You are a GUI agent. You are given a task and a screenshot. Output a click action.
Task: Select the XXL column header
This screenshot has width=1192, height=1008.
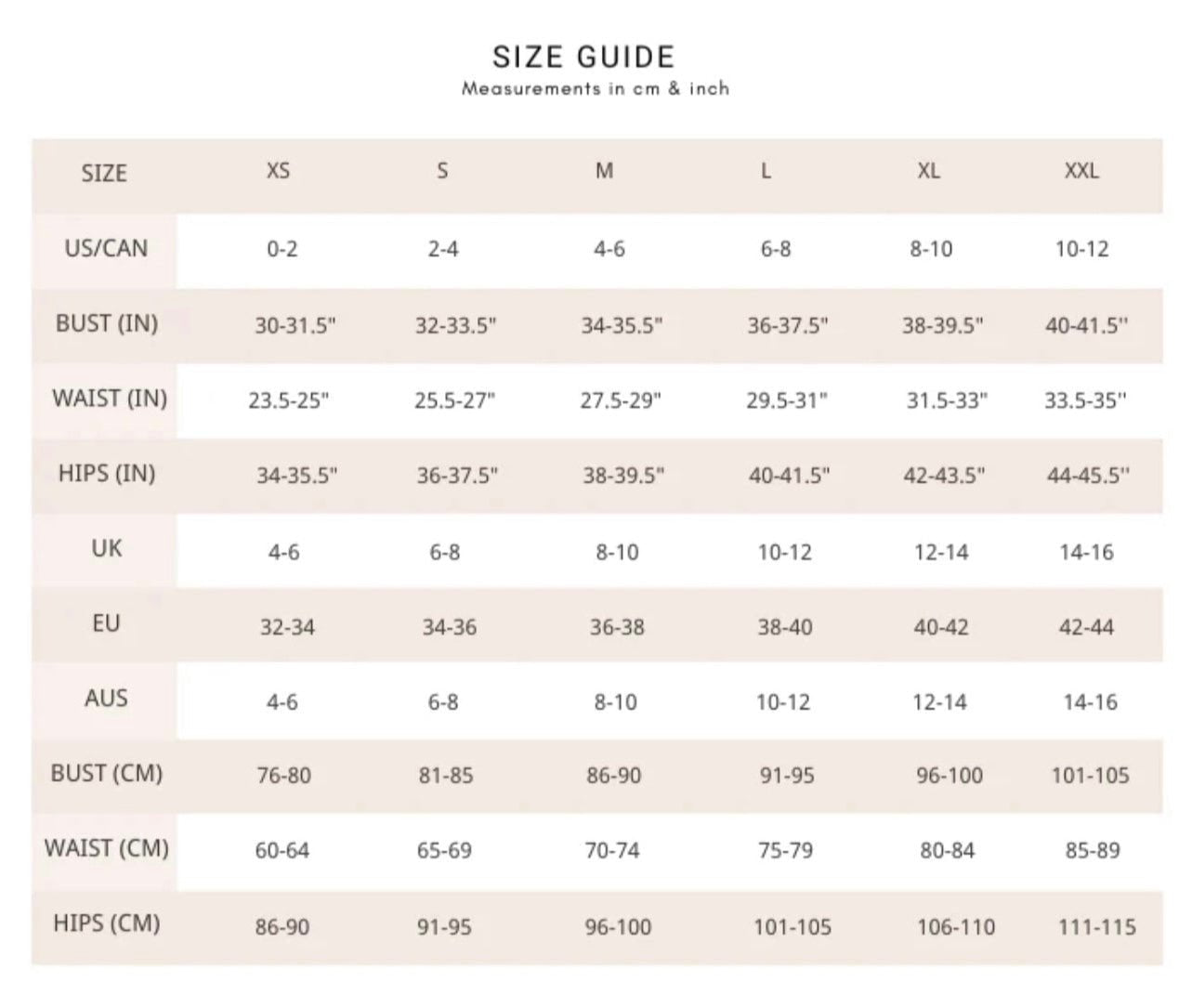tap(1081, 171)
